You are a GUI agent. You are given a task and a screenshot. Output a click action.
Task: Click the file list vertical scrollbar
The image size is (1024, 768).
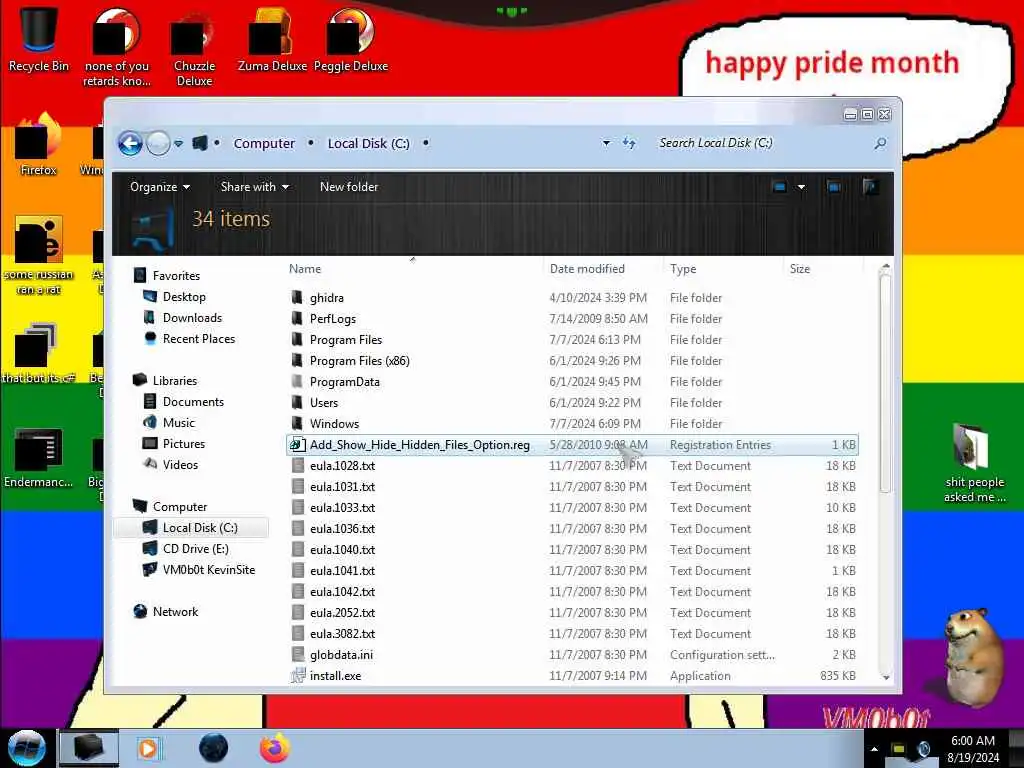click(x=885, y=383)
